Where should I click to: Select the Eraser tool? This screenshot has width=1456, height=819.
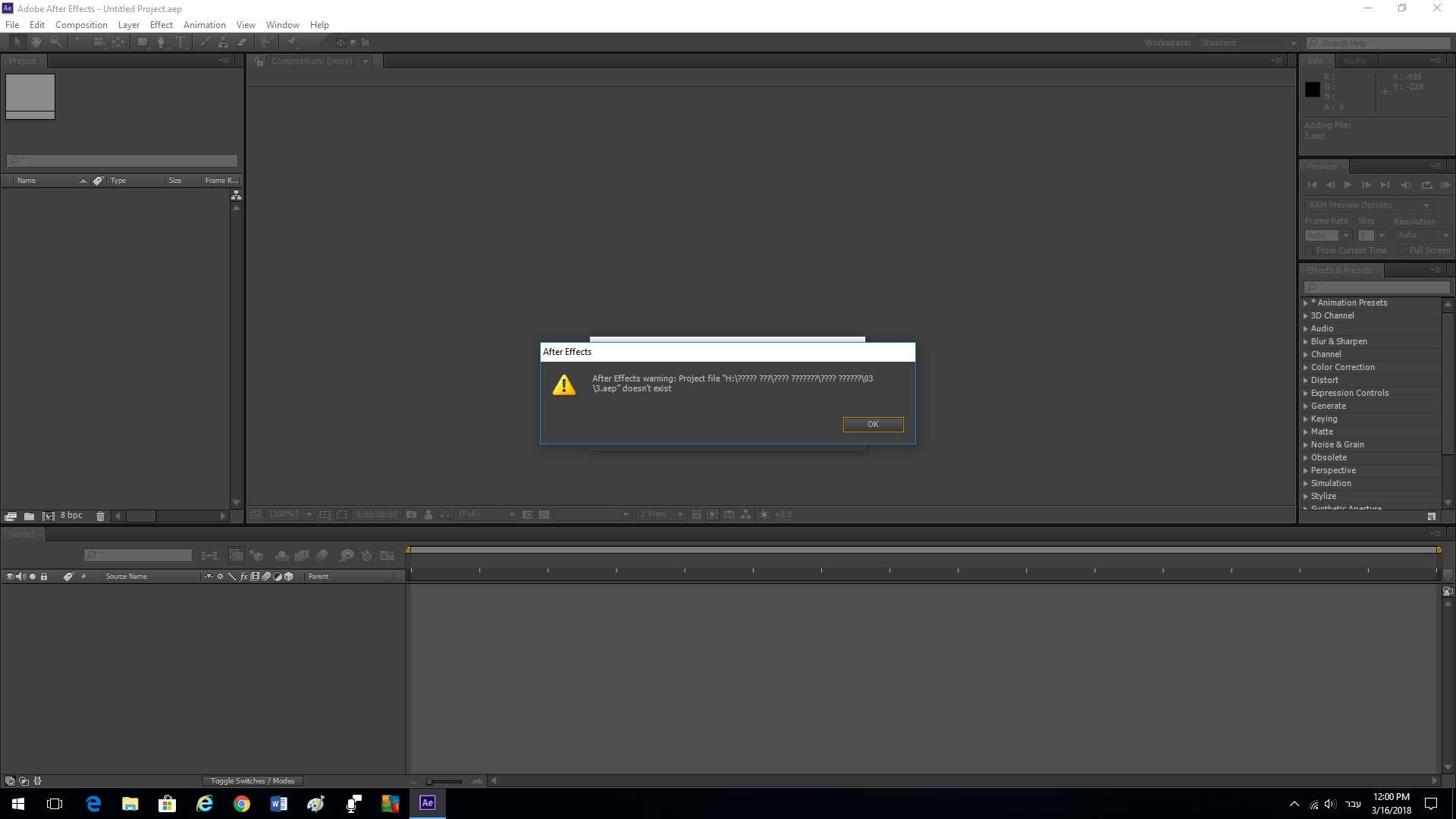243,42
